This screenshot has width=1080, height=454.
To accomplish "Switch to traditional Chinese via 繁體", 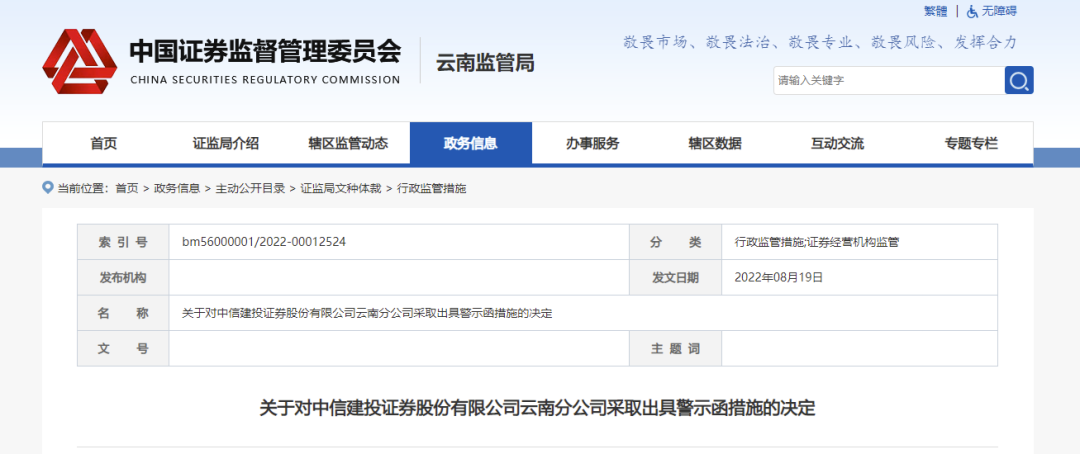I will 935,12.
